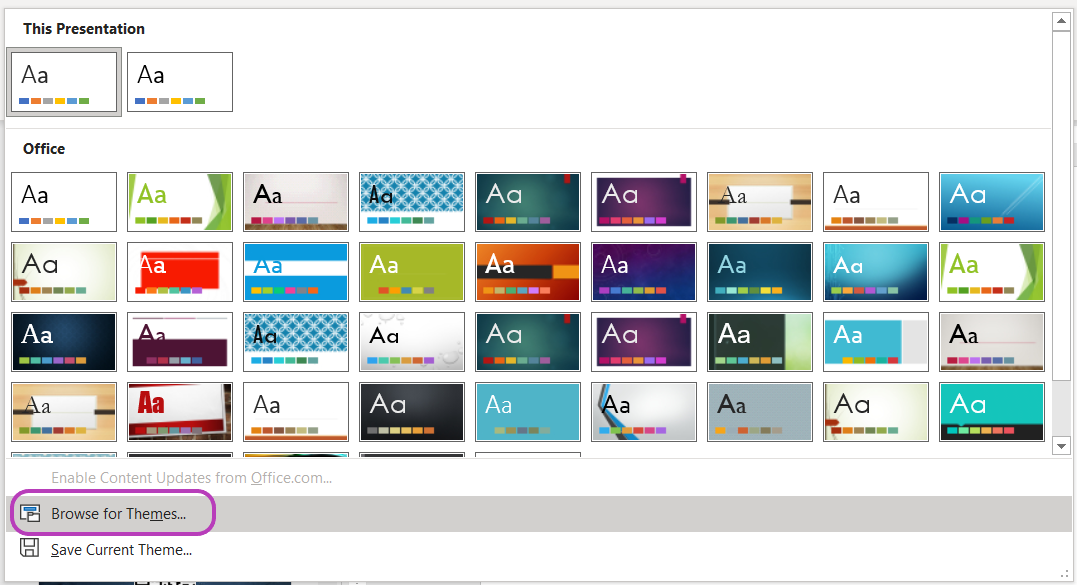1077x585 pixels.
Task: Click the vertical scrollbar thumb of gallery
Action: pos(1061,206)
